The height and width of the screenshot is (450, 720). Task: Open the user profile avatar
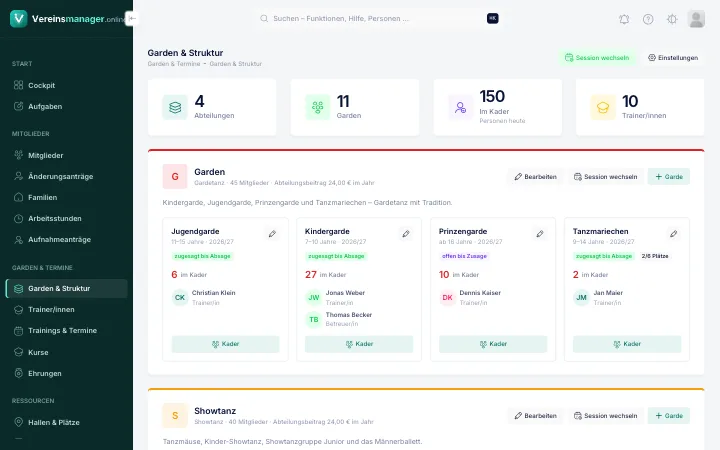pos(696,19)
